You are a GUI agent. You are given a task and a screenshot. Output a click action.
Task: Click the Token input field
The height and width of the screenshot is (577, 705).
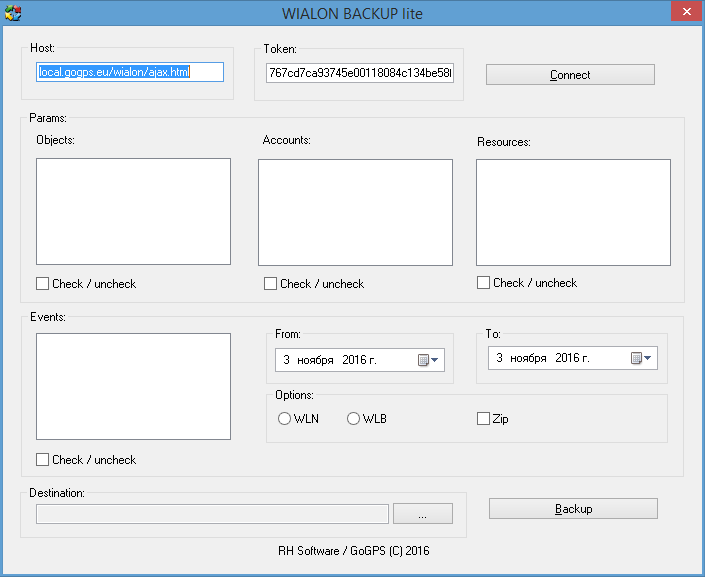[x=359, y=73]
